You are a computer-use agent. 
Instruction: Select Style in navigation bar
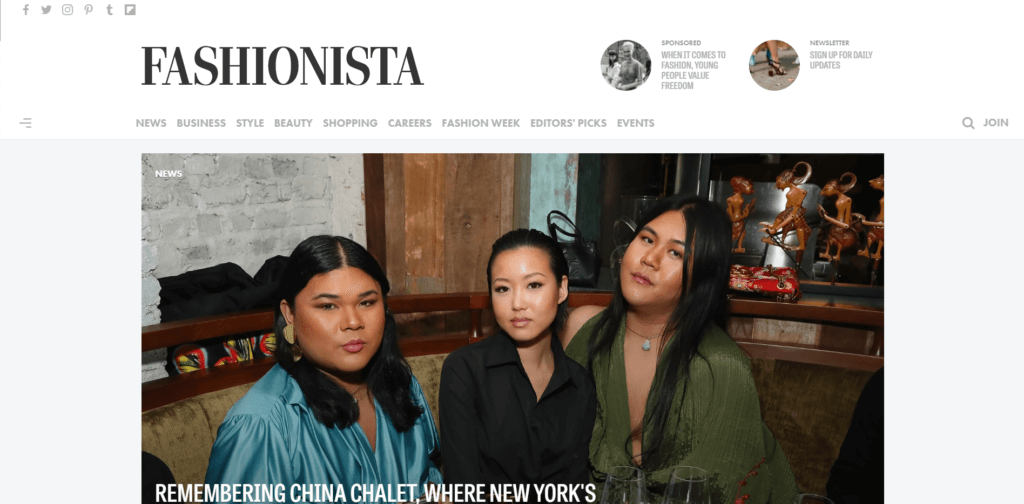click(x=250, y=123)
